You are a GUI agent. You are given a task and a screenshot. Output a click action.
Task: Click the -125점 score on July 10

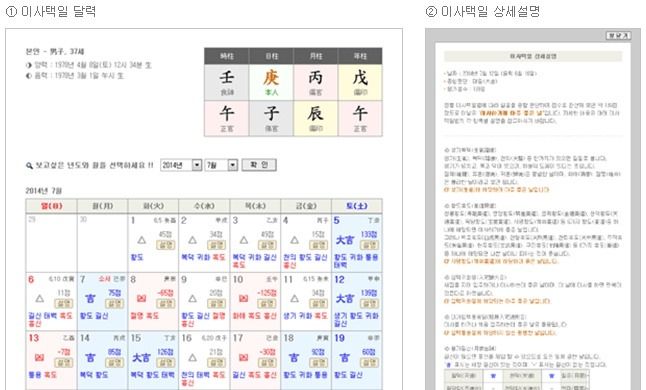[266, 293]
